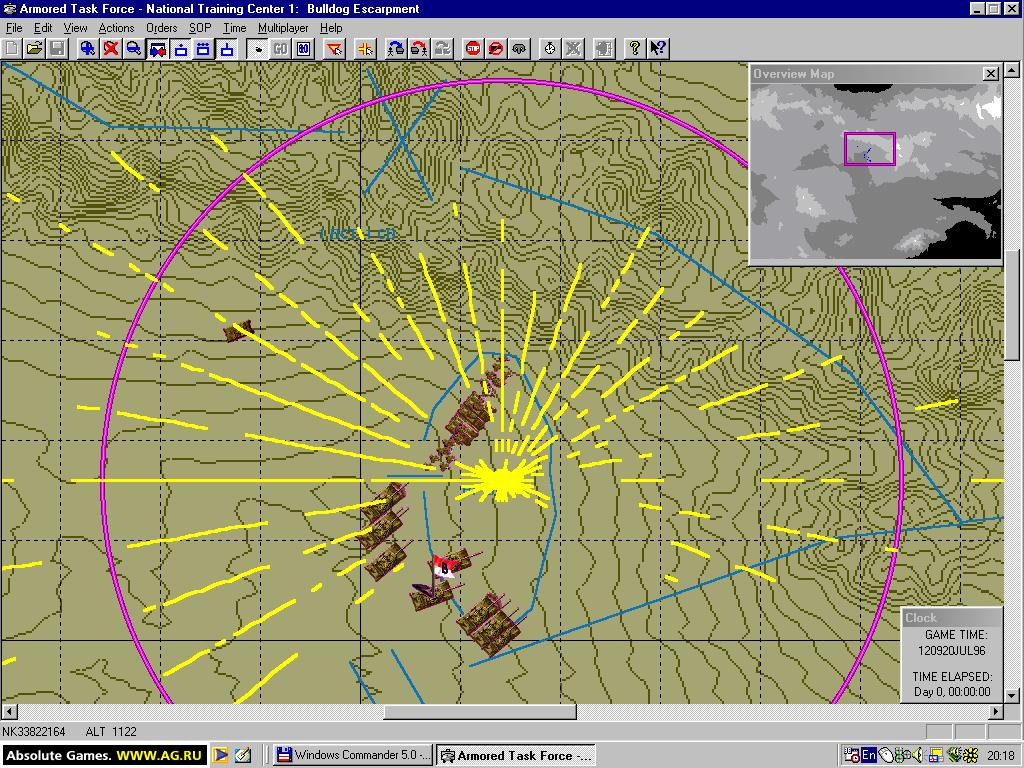Select the zoom out magnifier icon
This screenshot has height=768, width=1024.
pos(134,48)
